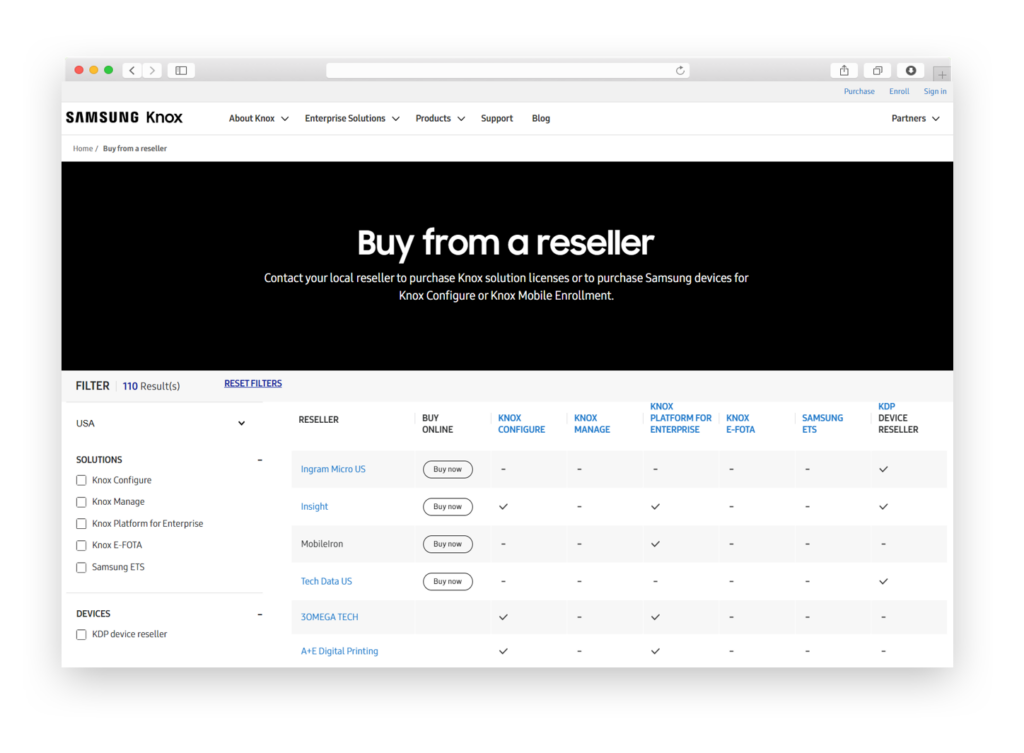Open the Ingram Micro US reseller link
This screenshot has height=753, width=1024.
(x=333, y=469)
